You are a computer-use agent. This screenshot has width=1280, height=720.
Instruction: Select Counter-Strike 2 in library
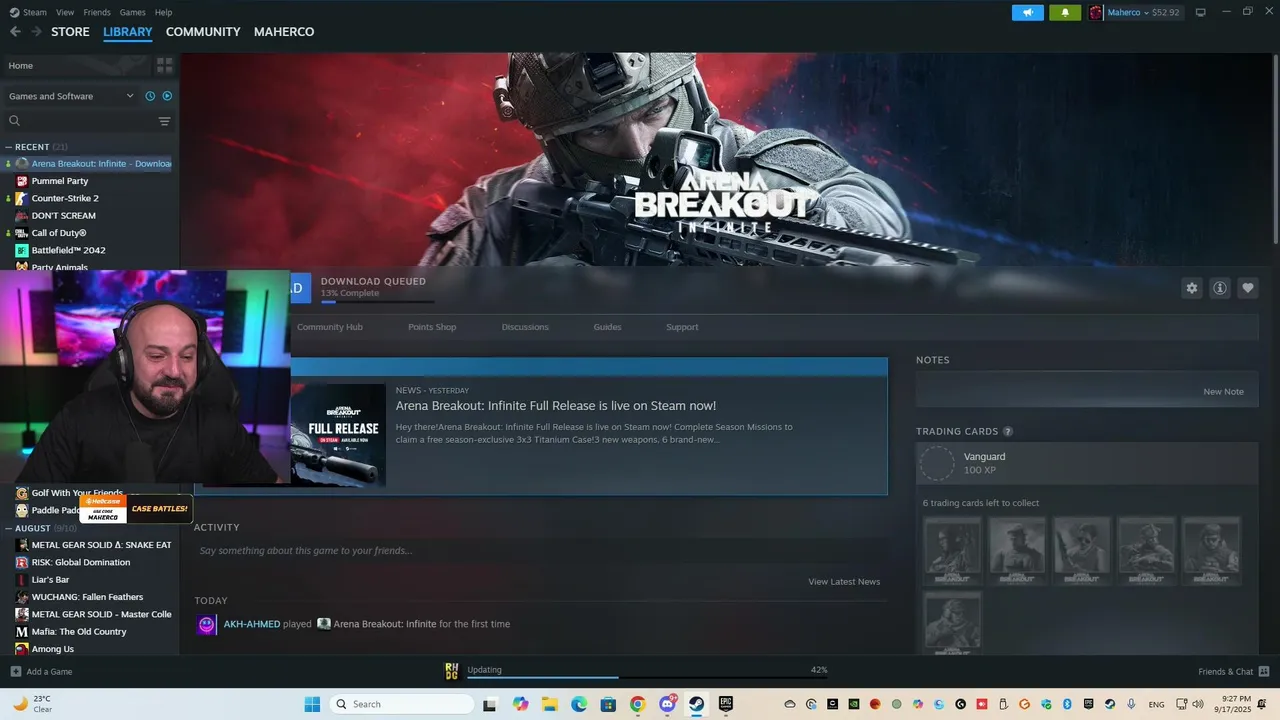65,198
